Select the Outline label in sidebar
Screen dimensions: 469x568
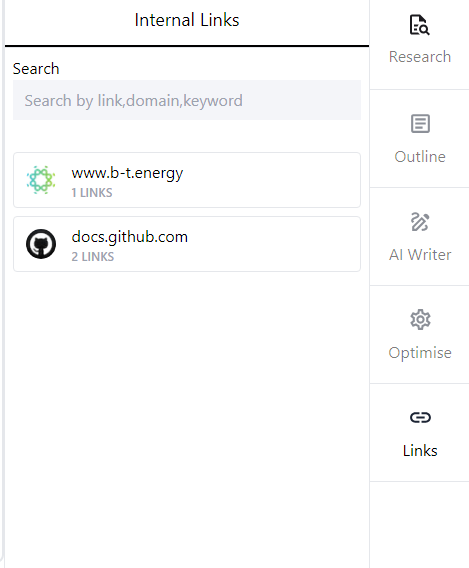420,157
